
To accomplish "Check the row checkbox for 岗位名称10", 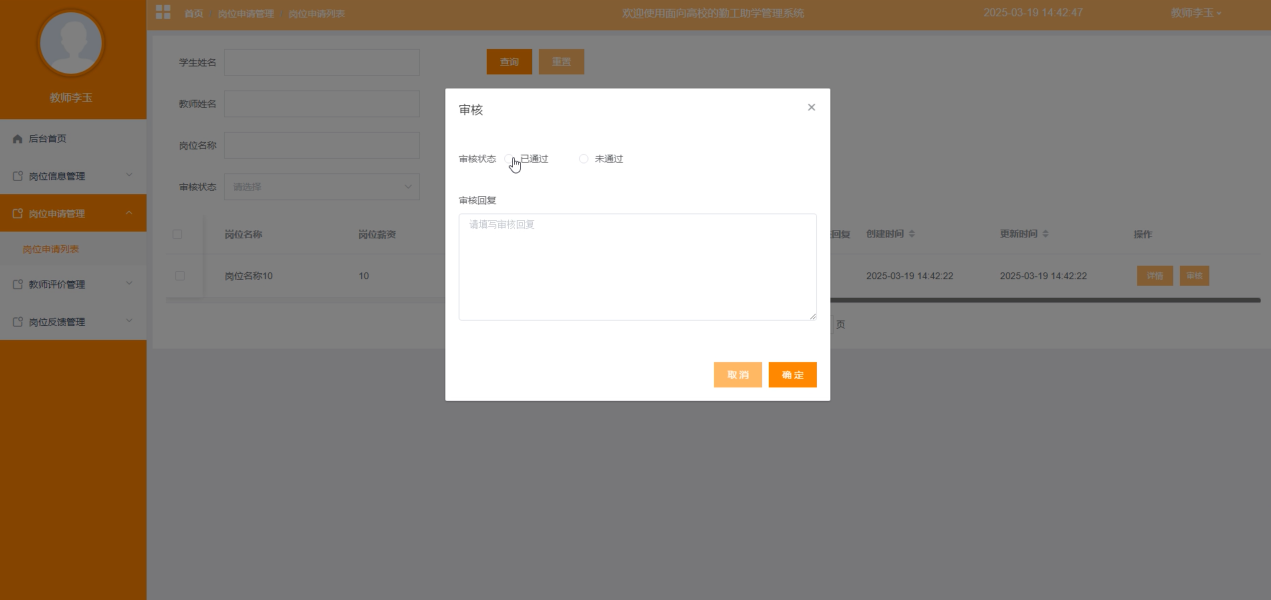I will (x=180, y=275).
